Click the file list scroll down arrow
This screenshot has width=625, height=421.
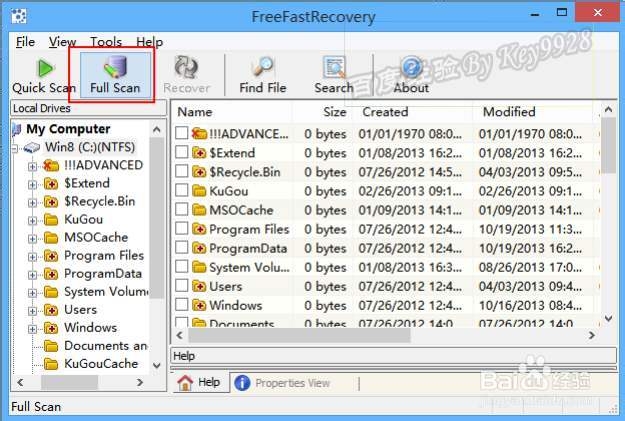[608, 319]
